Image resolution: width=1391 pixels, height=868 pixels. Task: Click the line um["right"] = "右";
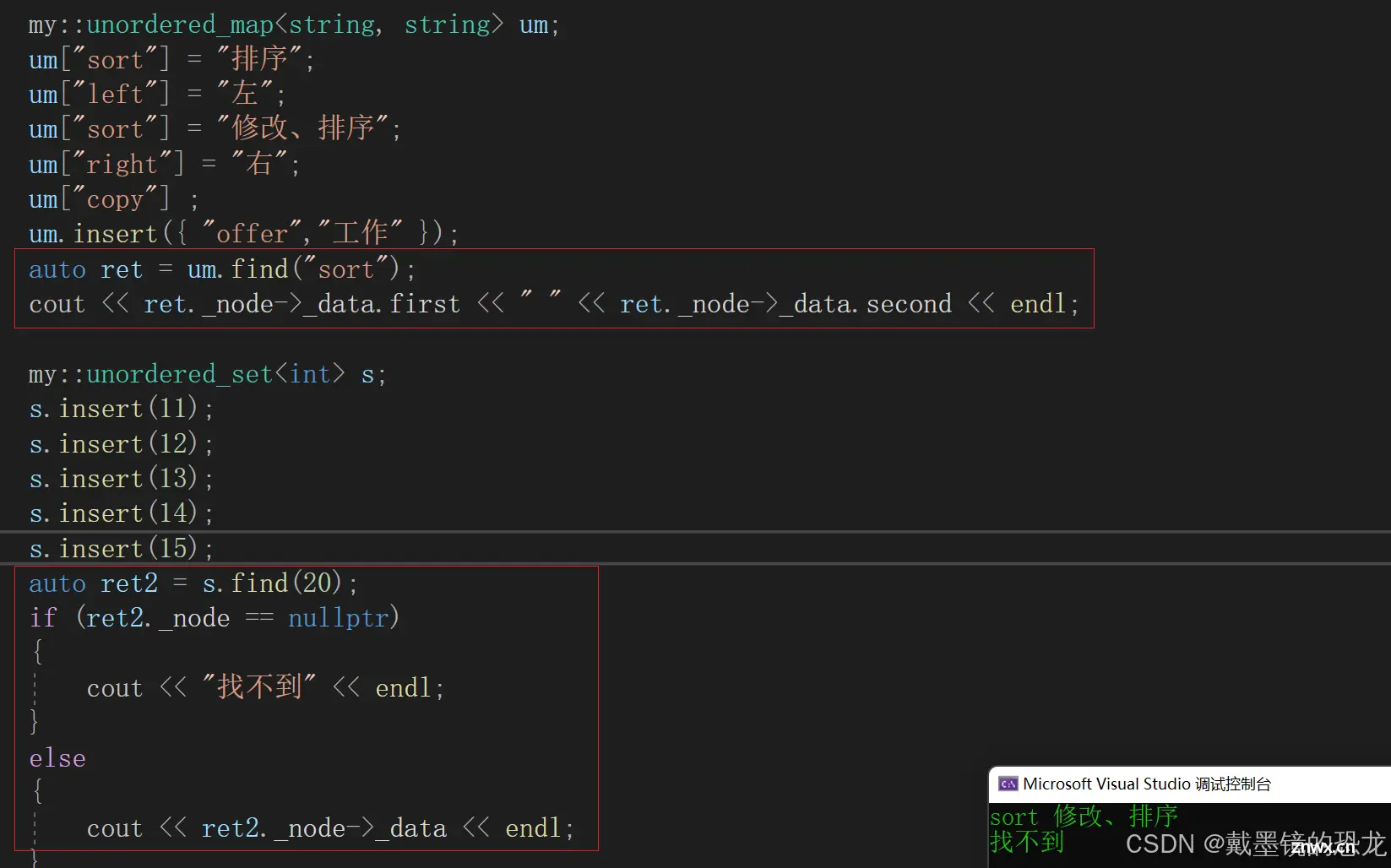[x=164, y=164]
